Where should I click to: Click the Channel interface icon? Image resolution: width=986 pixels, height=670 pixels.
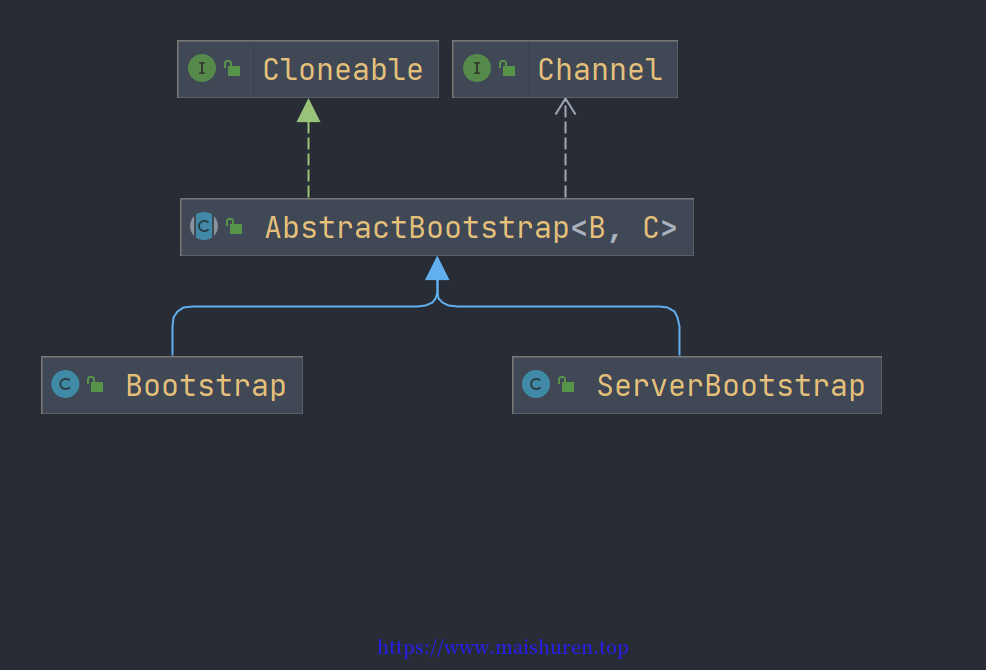coord(477,69)
